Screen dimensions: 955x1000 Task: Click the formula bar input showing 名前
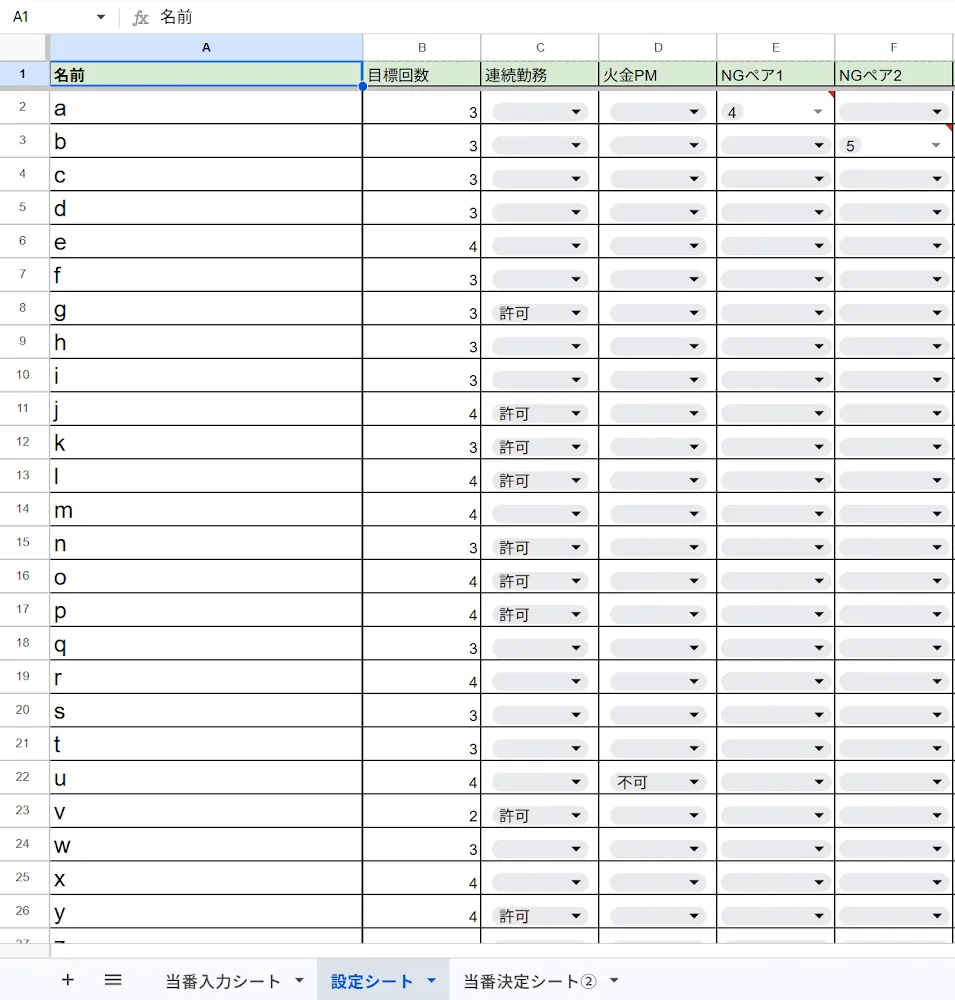pos(555,17)
